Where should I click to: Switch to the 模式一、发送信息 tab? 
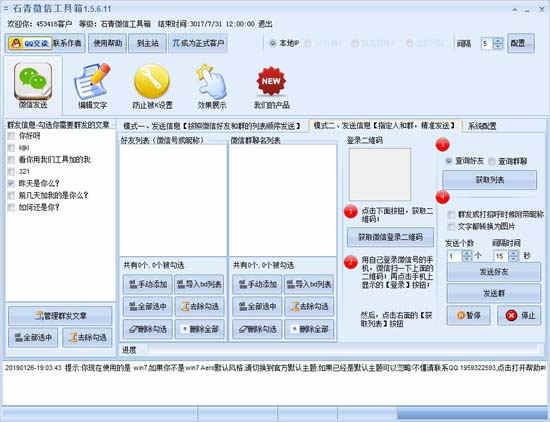click(x=212, y=126)
